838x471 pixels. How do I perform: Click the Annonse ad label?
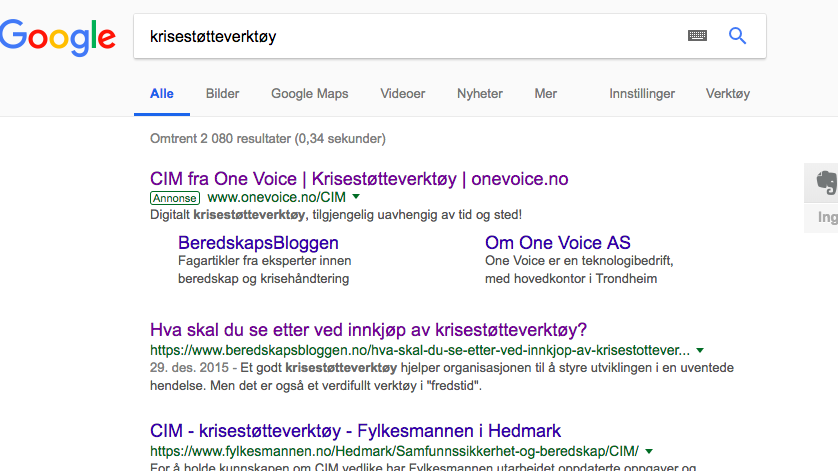(x=175, y=198)
